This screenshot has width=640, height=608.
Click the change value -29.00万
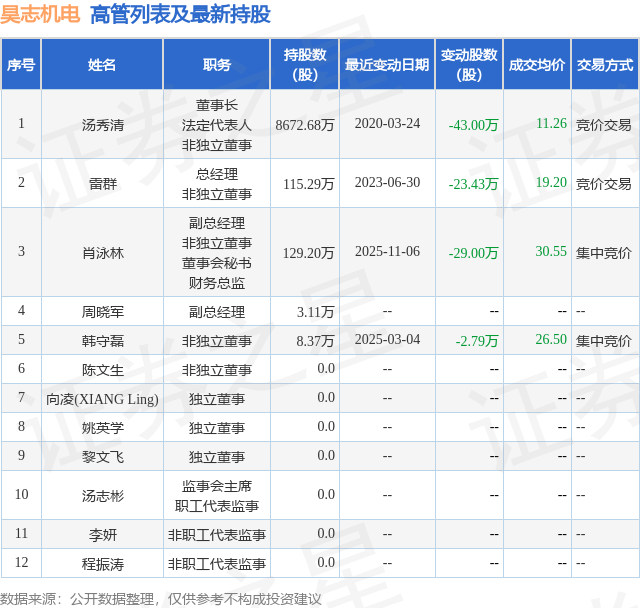click(x=473, y=253)
